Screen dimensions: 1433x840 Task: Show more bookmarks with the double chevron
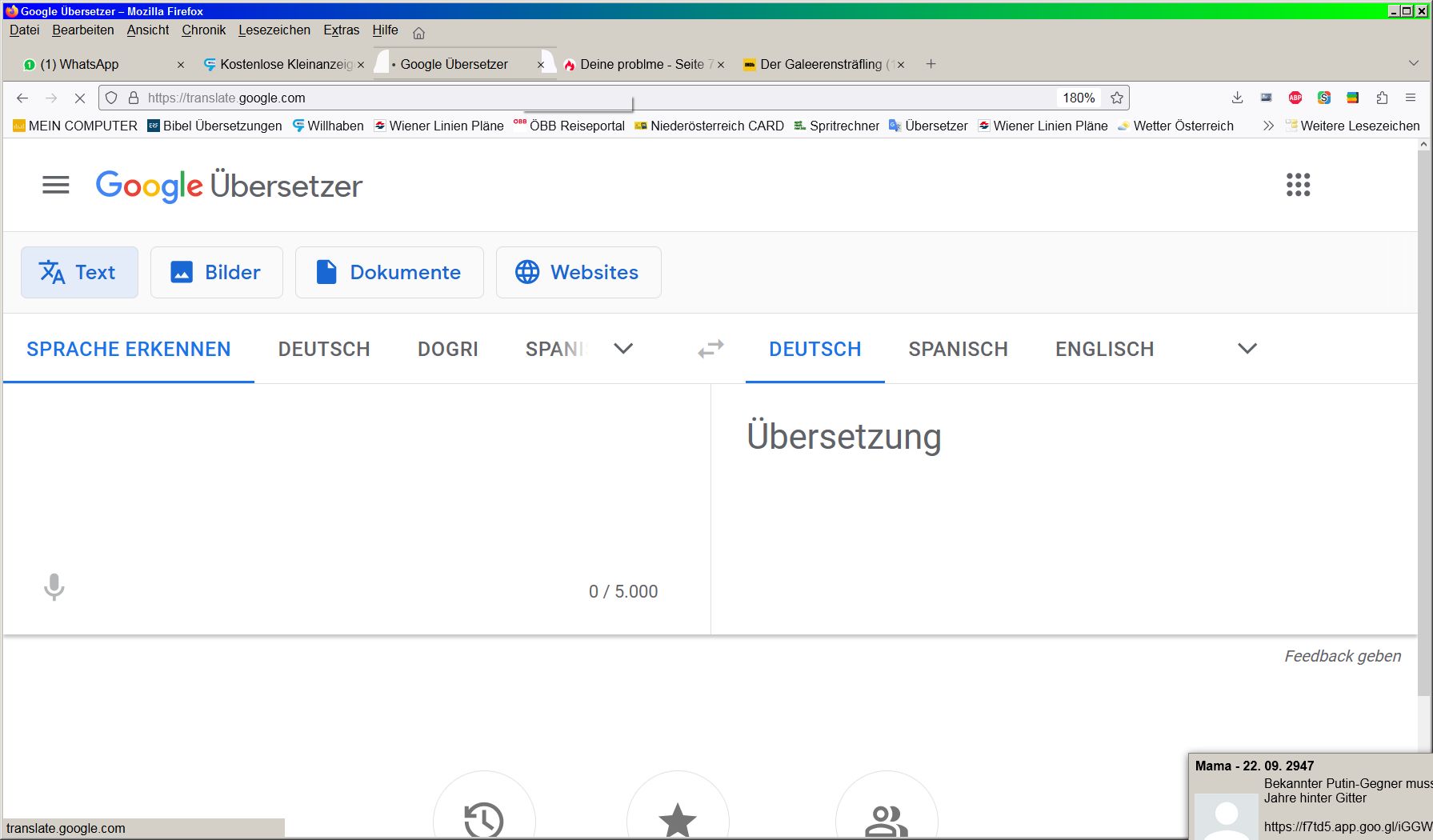click(1268, 126)
